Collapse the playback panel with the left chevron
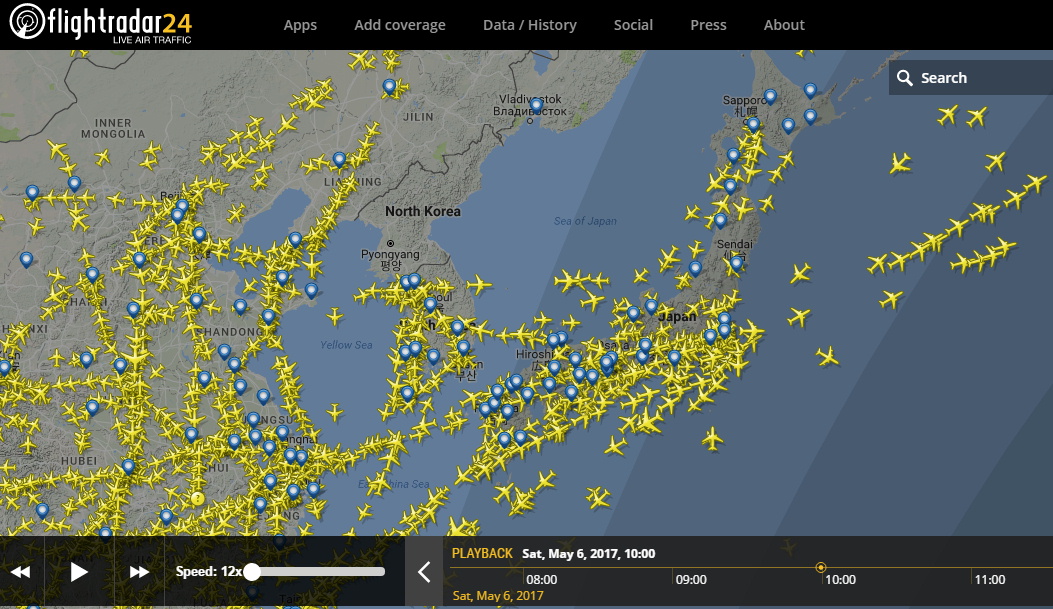The width and height of the screenshot is (1053, 609). 424,572
